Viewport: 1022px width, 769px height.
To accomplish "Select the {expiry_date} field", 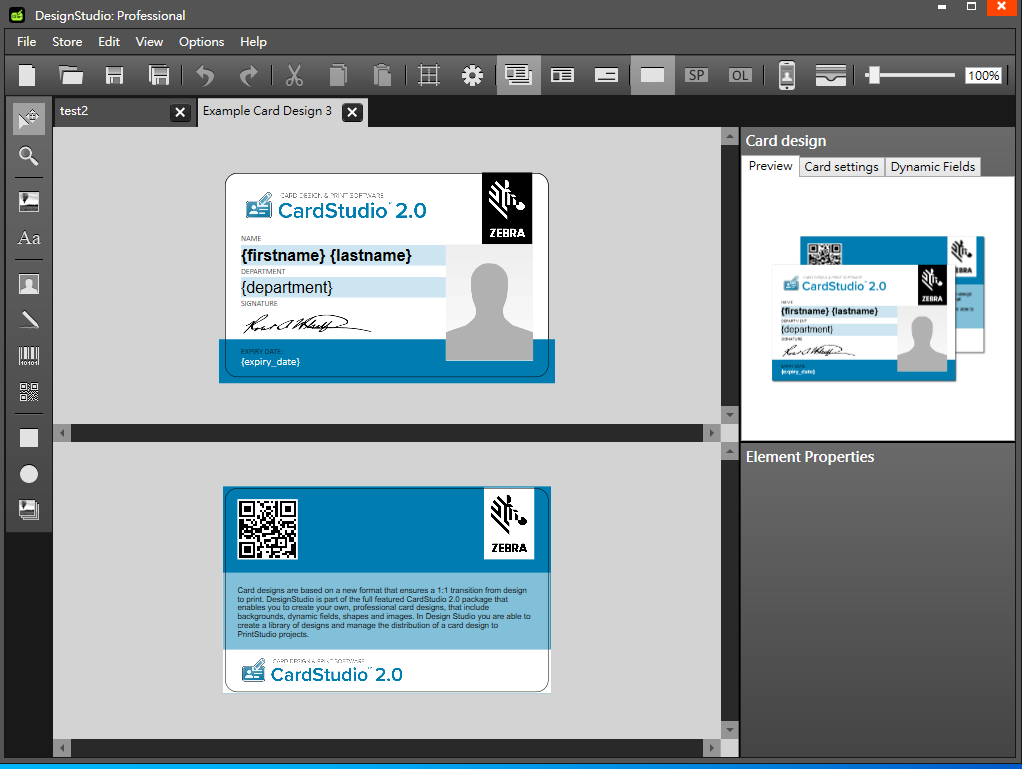I will coord(270,362).
